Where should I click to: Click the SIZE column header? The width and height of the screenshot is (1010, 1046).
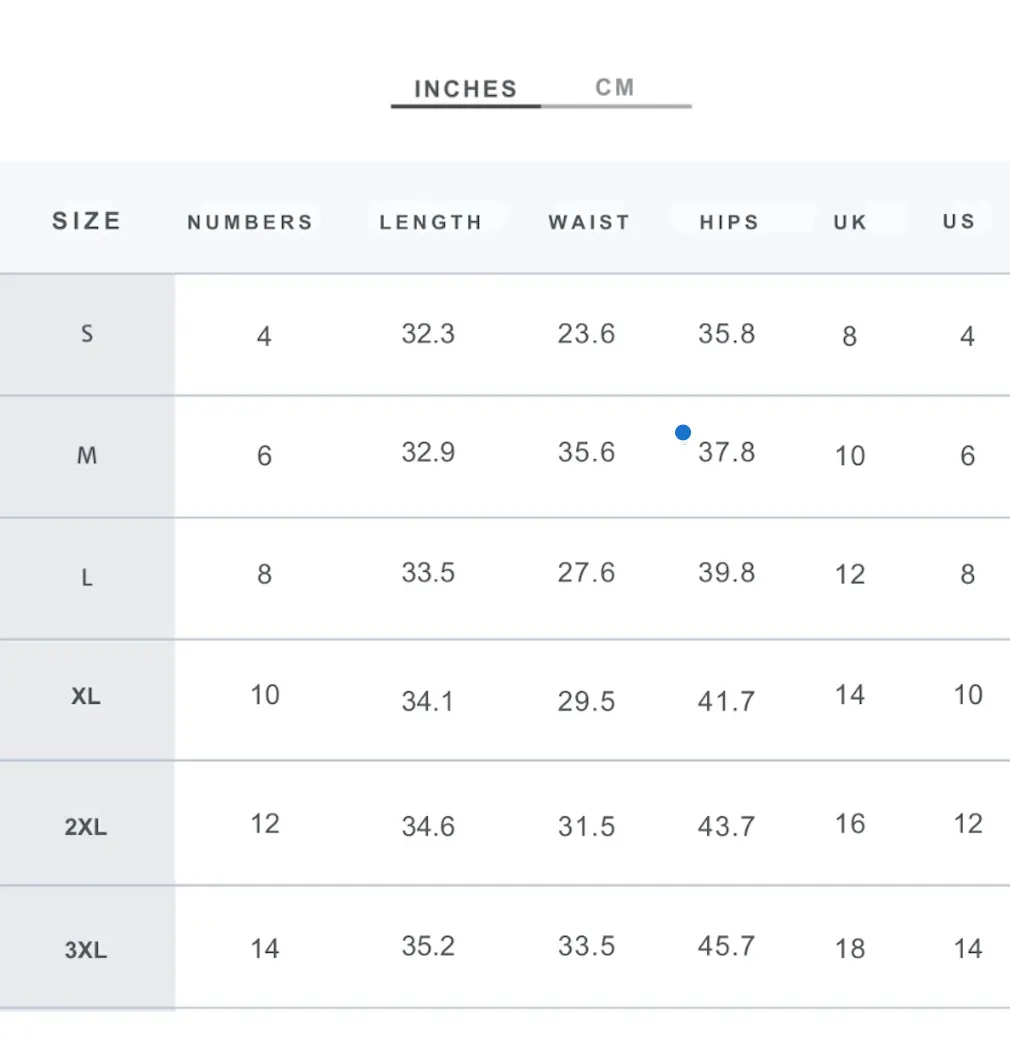pos(87,221)
